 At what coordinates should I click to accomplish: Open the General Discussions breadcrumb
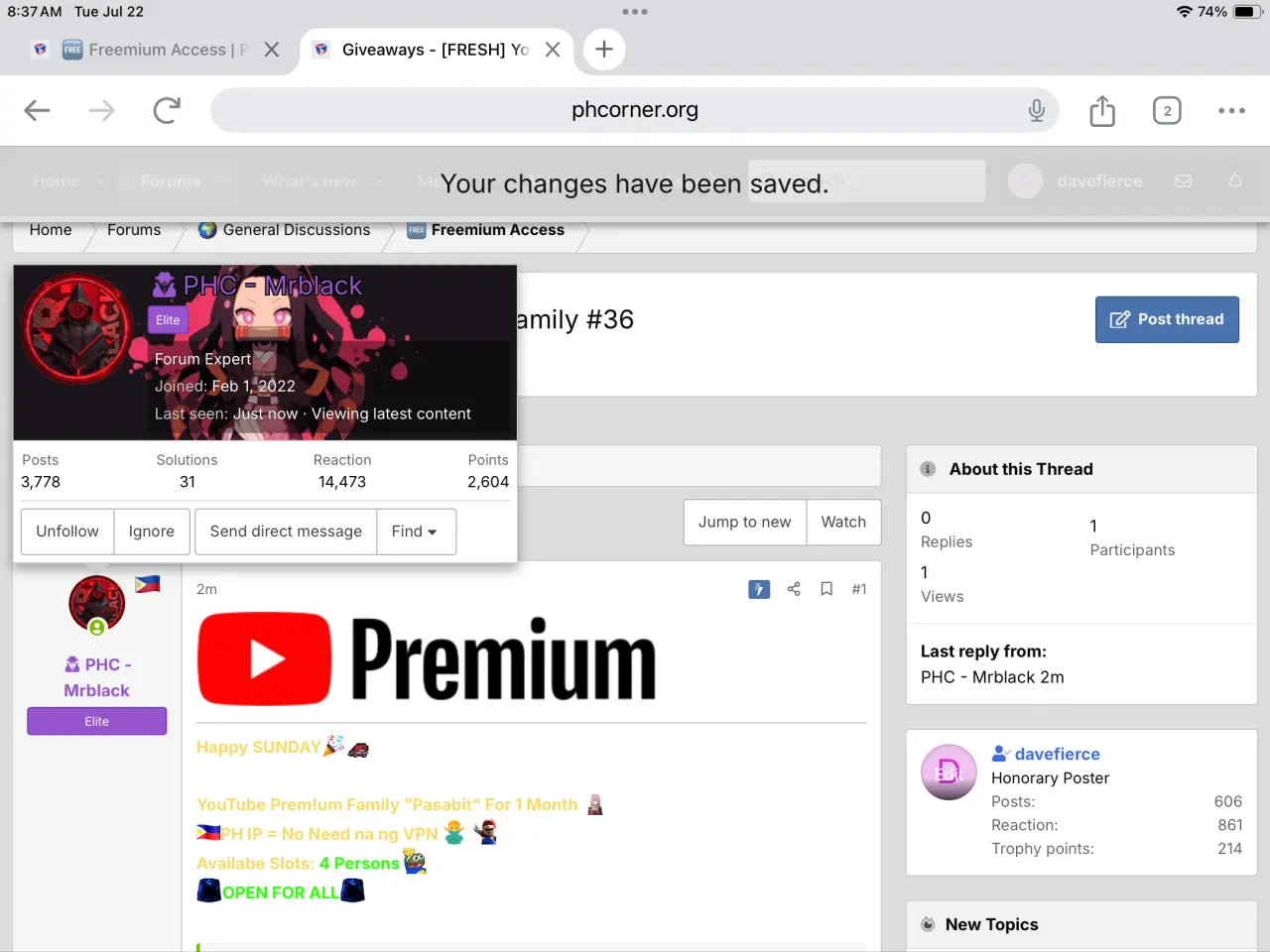tap(284, 230)
